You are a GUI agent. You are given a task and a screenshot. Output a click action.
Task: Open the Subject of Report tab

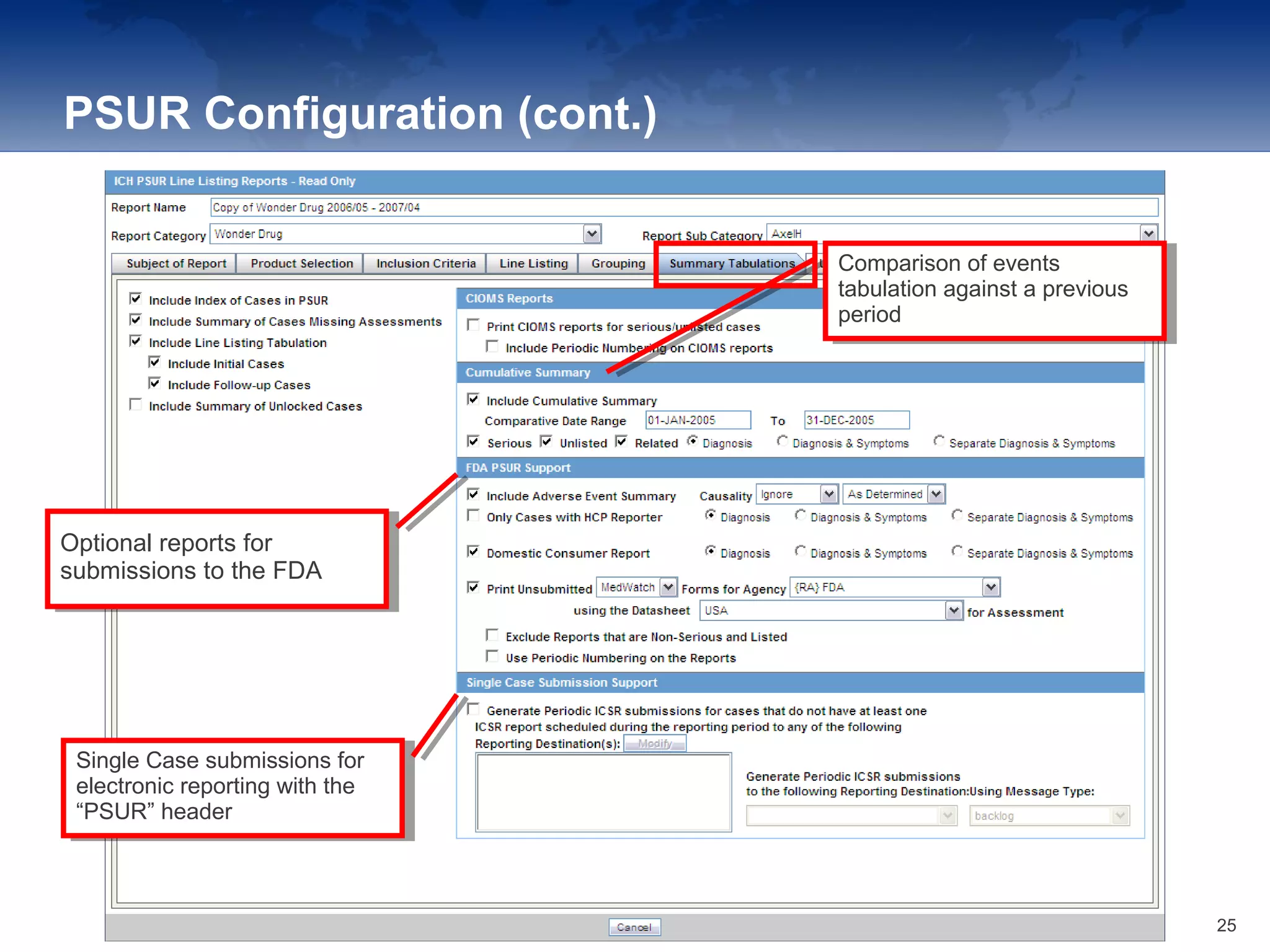pyautogui.click(x=175, y=263)
